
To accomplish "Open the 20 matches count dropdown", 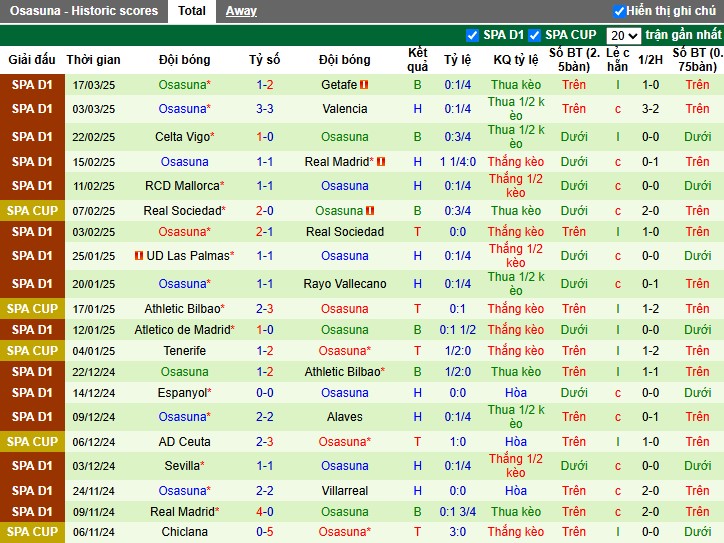I will click(623, 36).
